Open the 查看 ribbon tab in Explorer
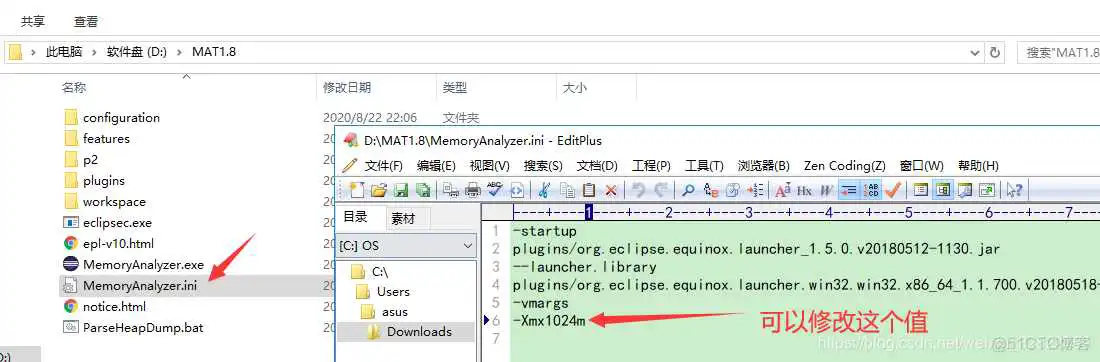Image resolution: width=1100 pixels, height=362 pixels. coord(86,22)
